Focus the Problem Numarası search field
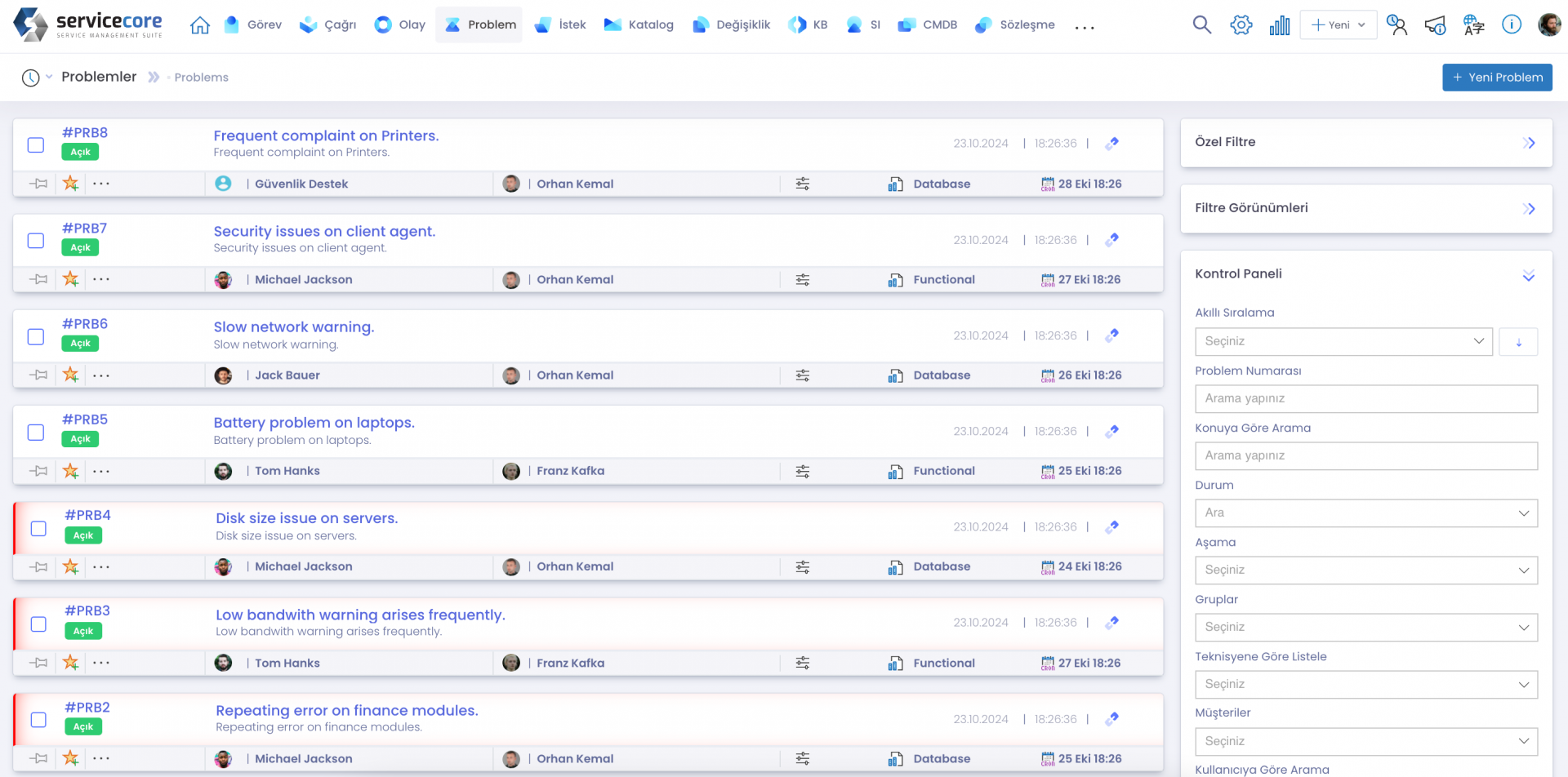Image resolution: width=1568 pixels, height=777 pixels. point(1365,398)
